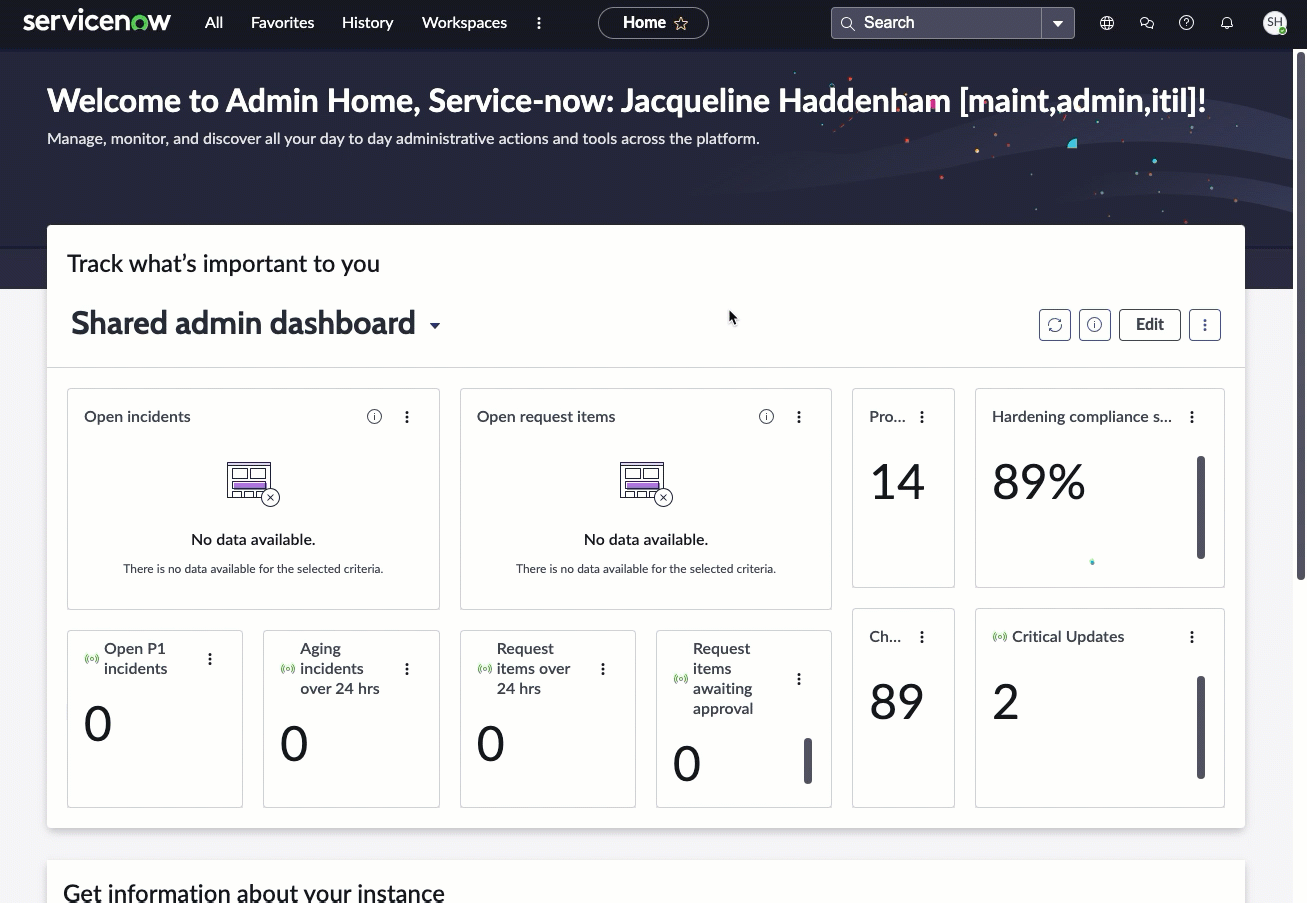This screenshot has width=1307, height=903.
Task: Open the chat sidebar icon
Action: click(1147, 23)
